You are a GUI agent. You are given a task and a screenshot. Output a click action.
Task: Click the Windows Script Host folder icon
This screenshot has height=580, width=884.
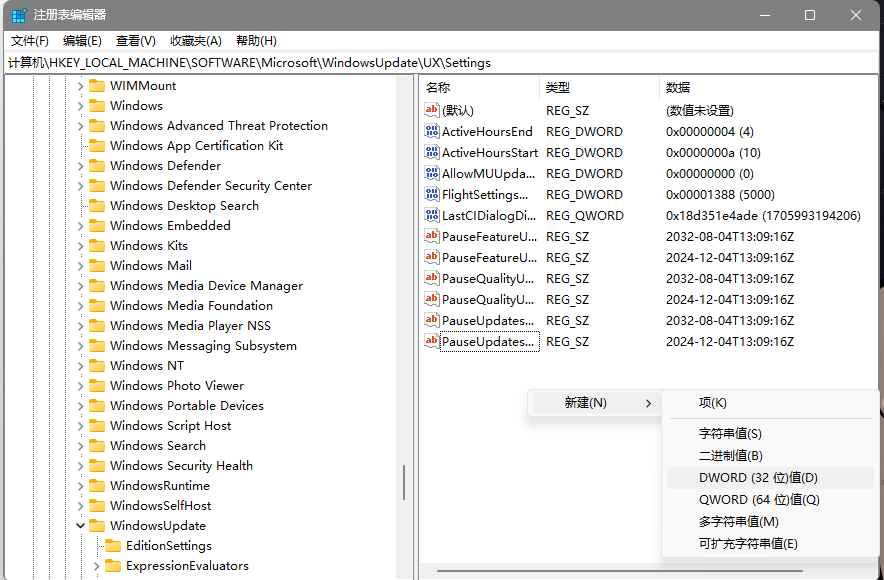(x=97, y=426)
